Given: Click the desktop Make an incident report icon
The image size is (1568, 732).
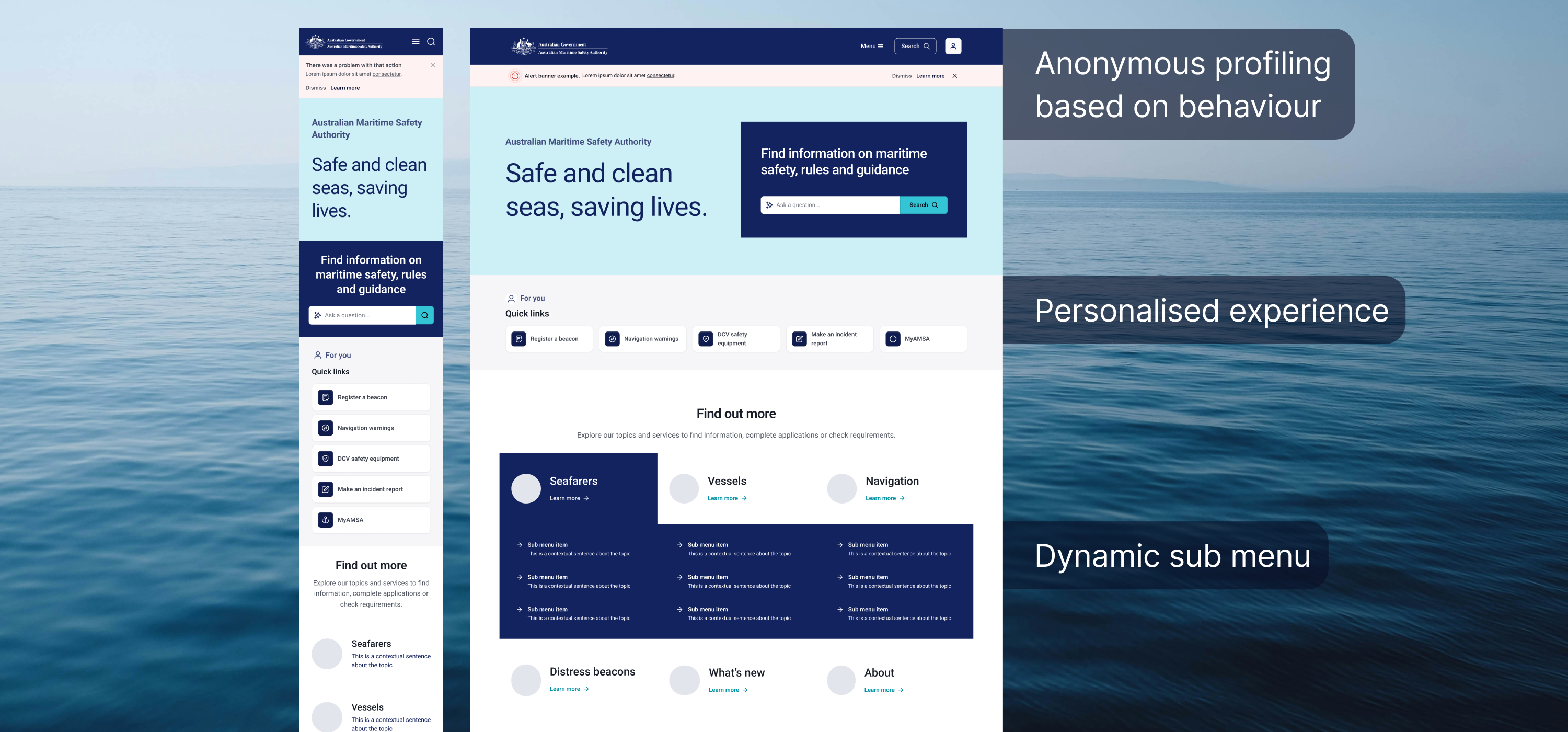Looking at the screenshot, I should pyautogui.click(x=799, y=339).
